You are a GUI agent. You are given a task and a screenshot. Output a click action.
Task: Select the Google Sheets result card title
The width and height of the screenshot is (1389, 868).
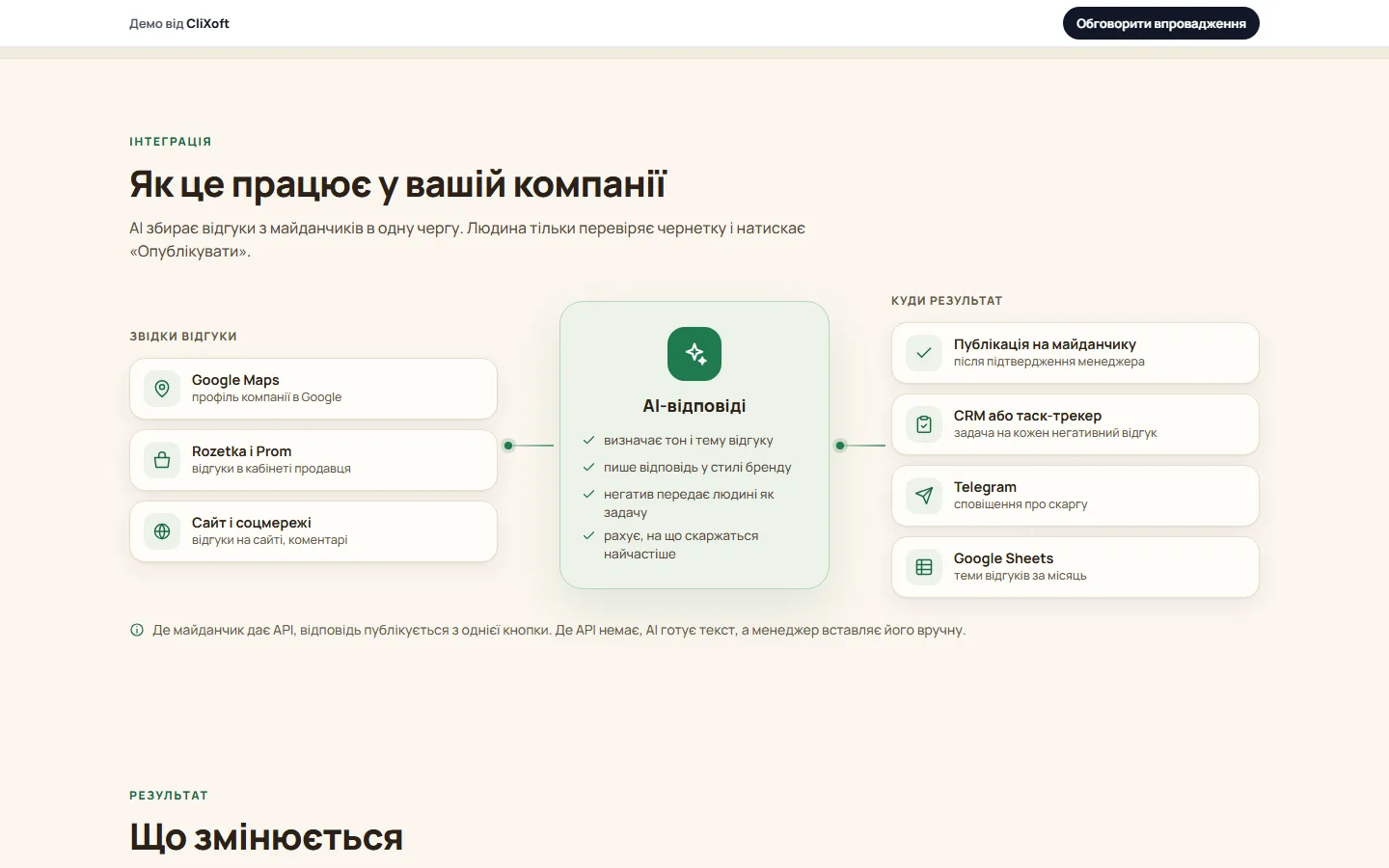(x=1003, y=558)
